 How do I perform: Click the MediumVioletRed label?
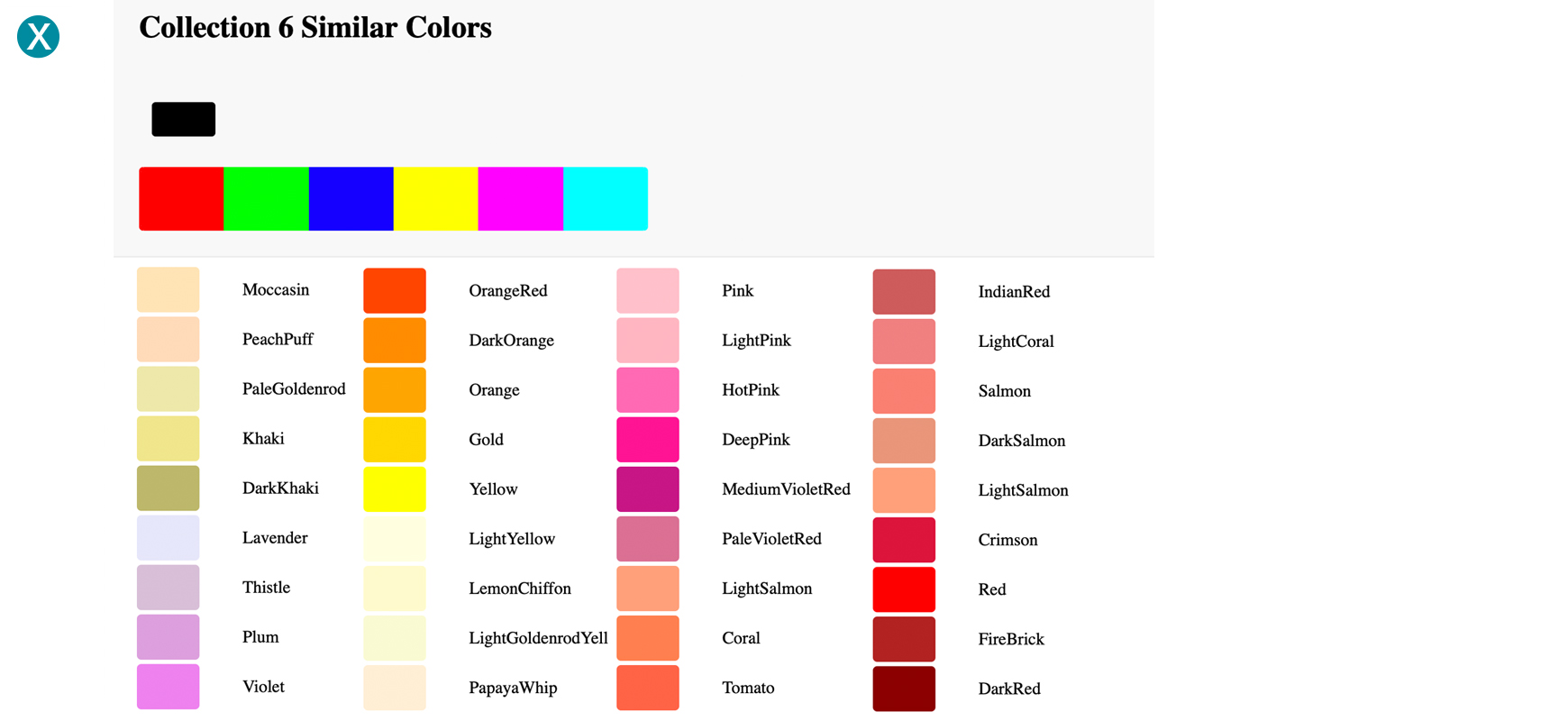pyautogui.click(x=786, y=489)
